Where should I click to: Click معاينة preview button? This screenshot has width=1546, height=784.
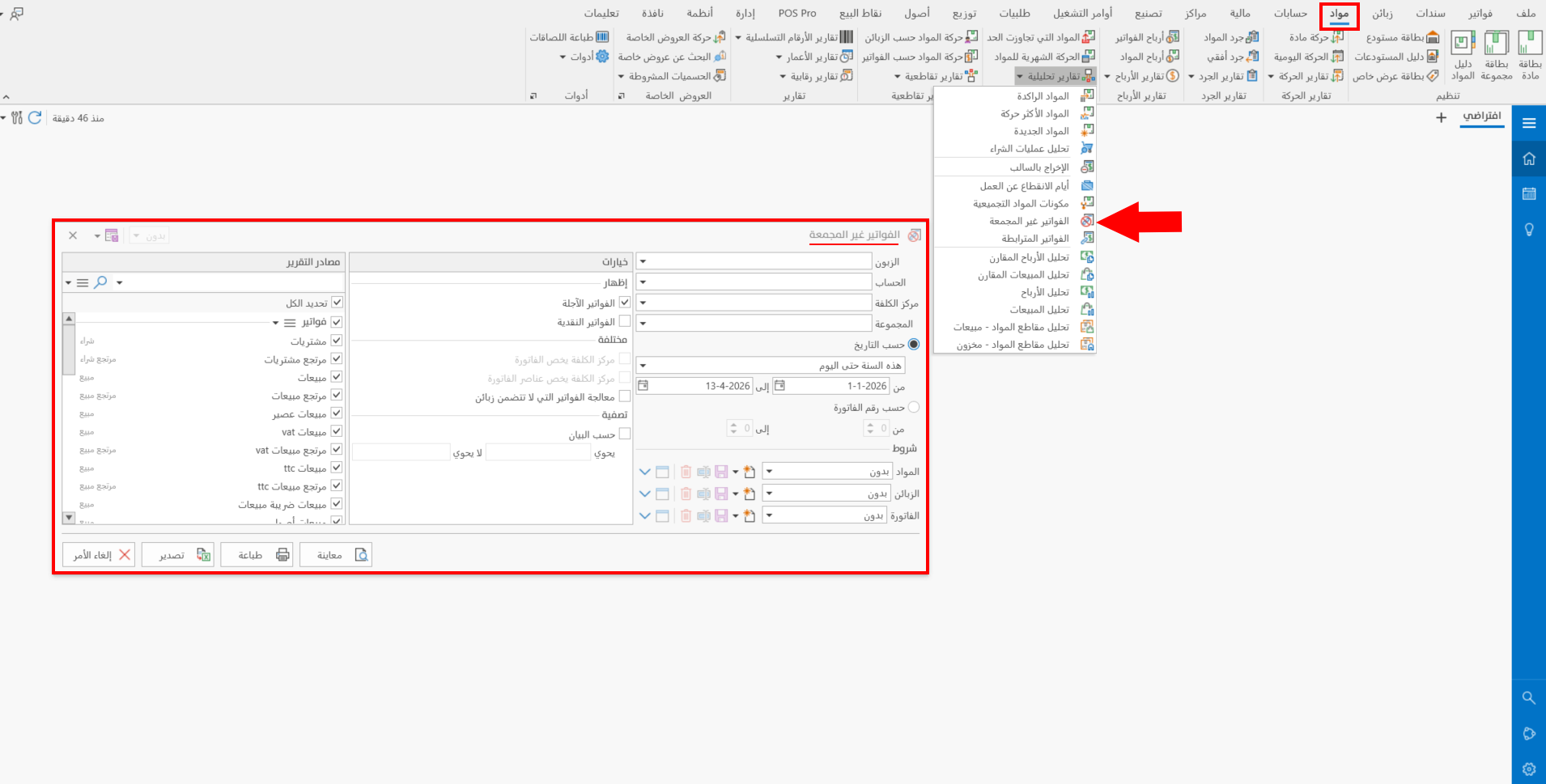pyautogui.click(x=336, y=555)
